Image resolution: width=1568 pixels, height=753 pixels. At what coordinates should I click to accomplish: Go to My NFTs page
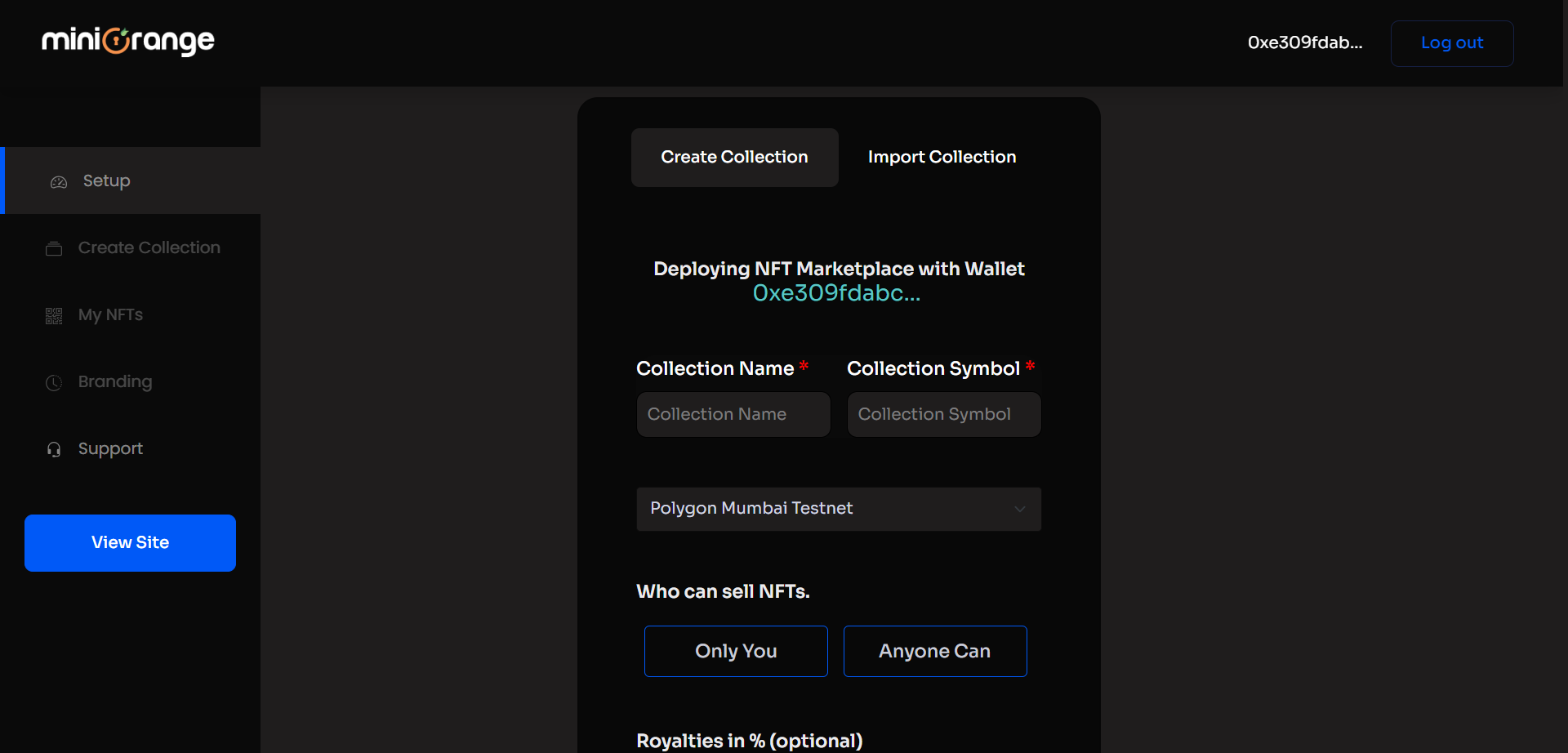click(x=131, y=314)
